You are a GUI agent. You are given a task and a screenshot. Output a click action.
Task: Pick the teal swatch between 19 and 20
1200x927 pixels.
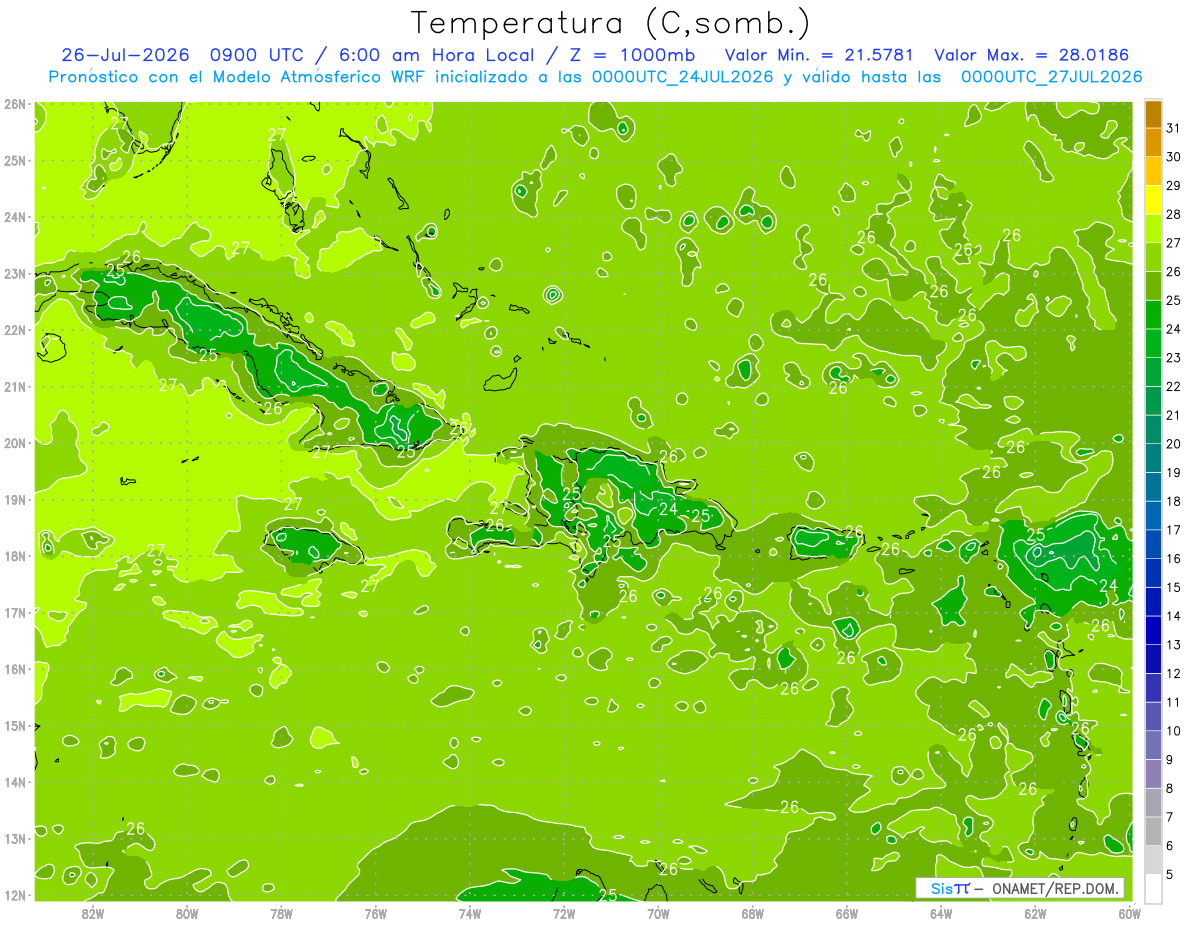[x=1153, y=458]
